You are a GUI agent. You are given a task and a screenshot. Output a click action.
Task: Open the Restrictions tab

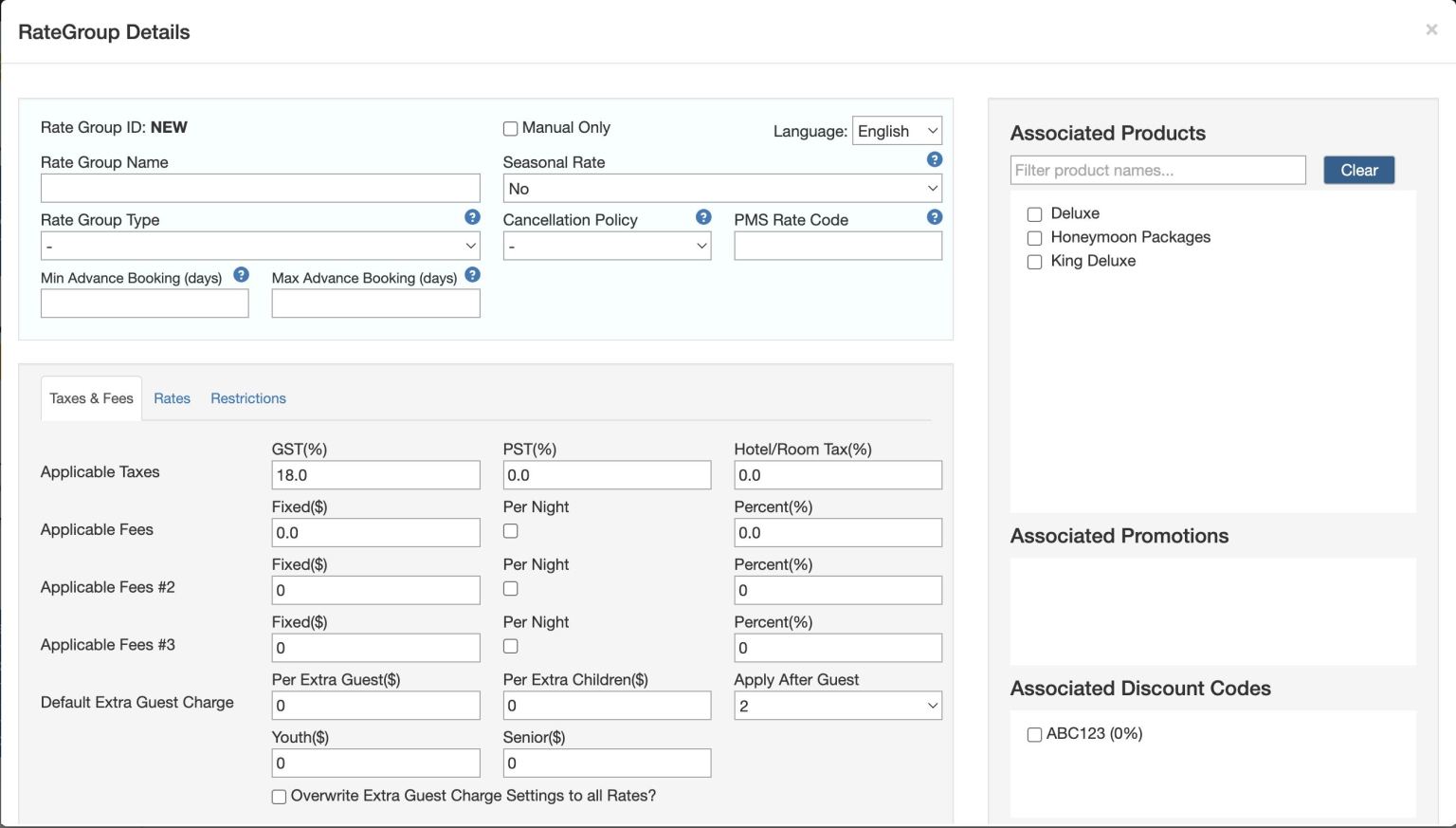pos(247,397)
